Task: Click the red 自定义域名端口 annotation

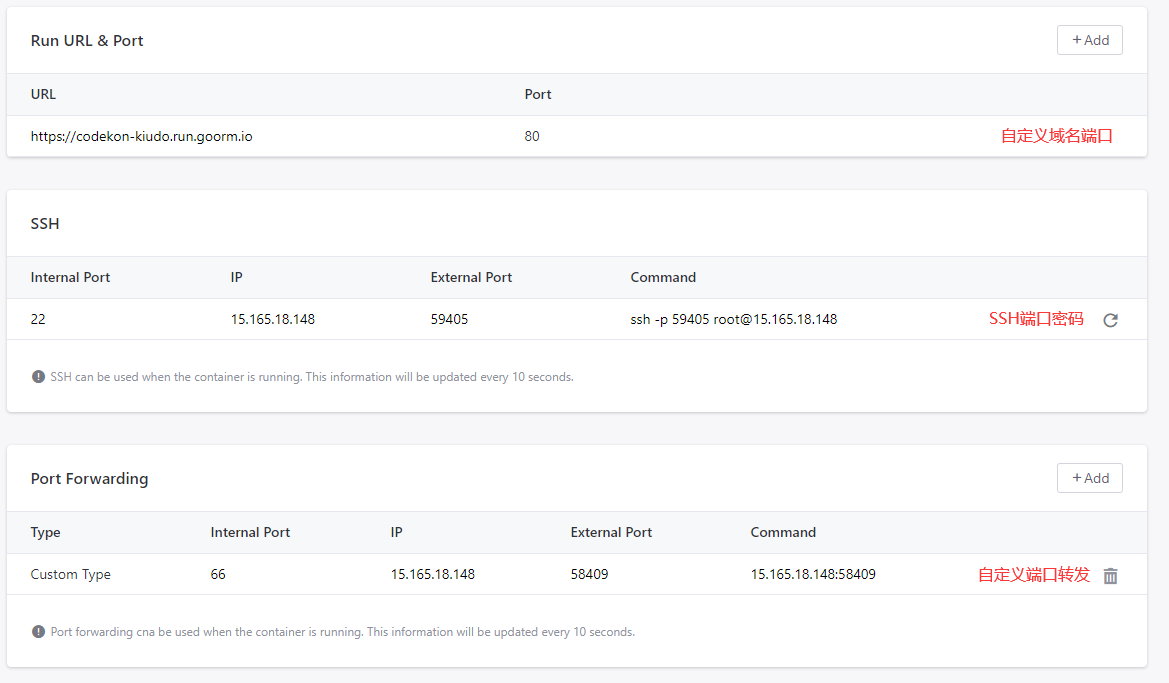Action: coord(1056,136)
